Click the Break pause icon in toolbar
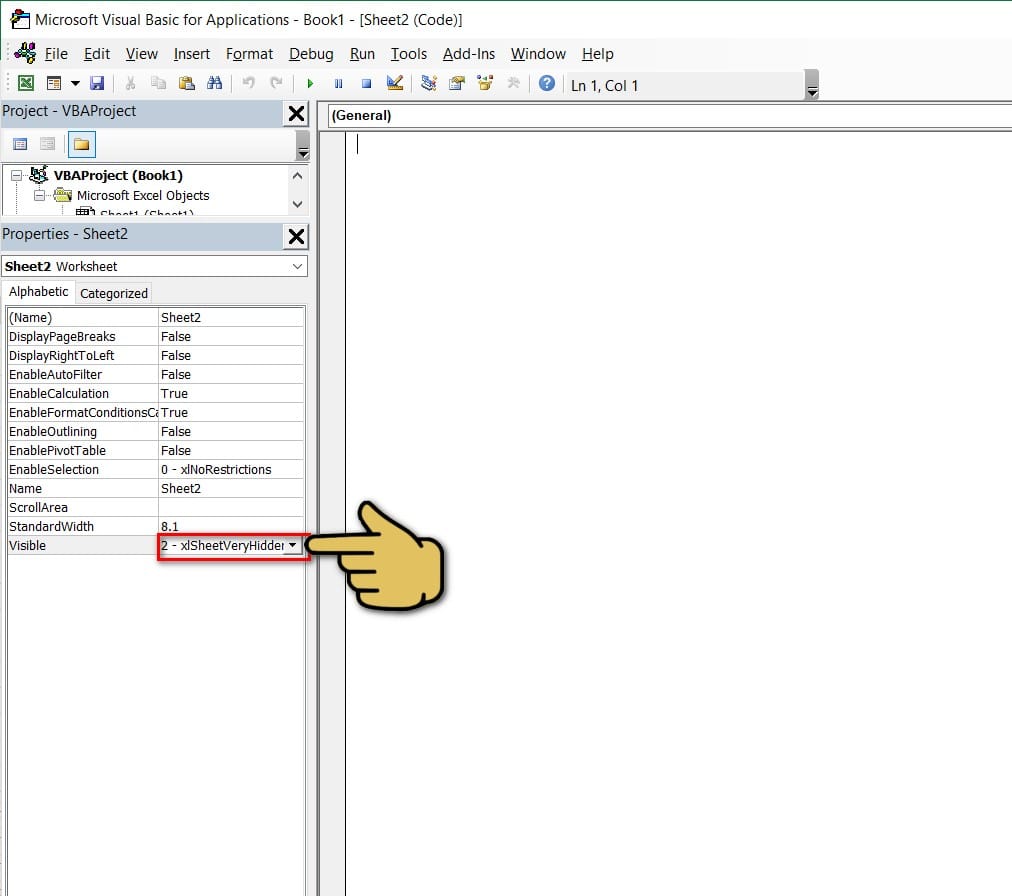The width and height of the screenshot is (1012, 896). pos(338,84)
